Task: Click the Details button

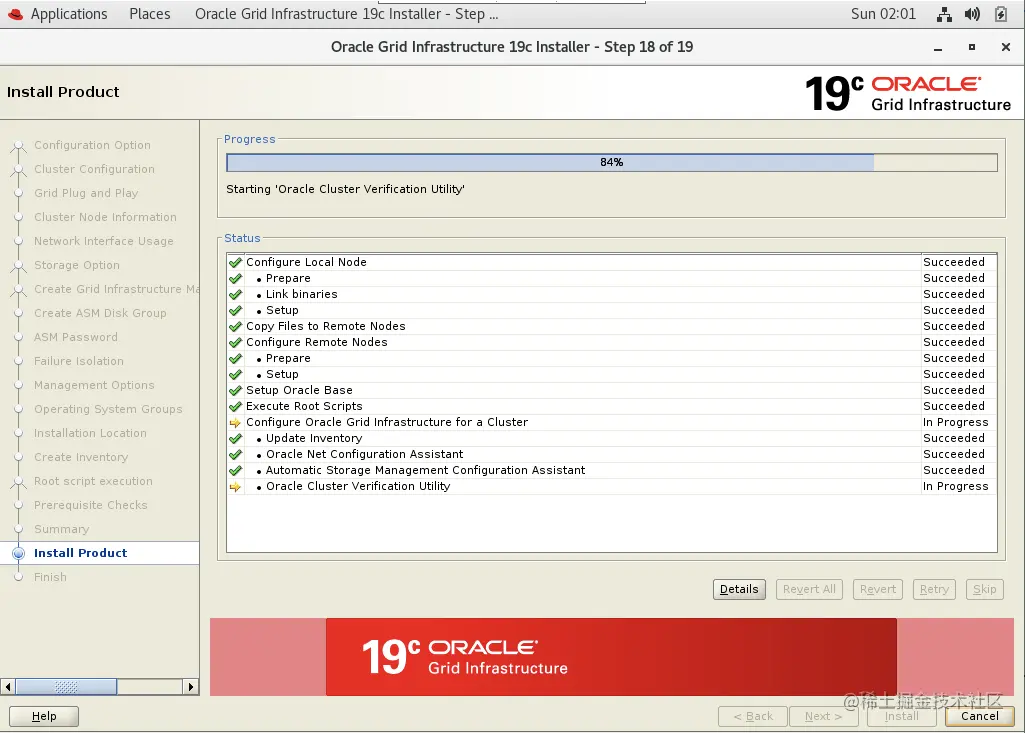Action: point(739,589)
